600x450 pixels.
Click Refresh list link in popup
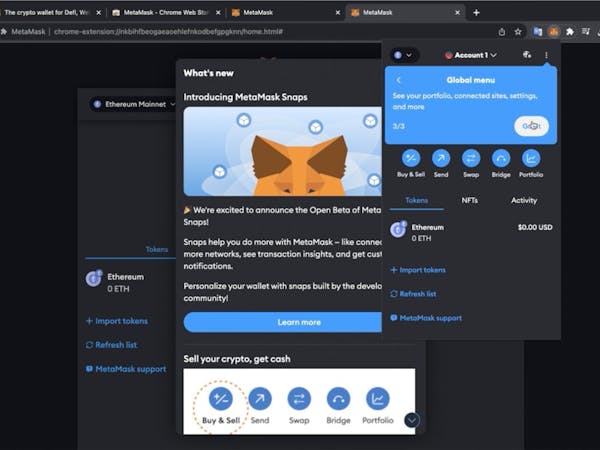pos(413,294)
